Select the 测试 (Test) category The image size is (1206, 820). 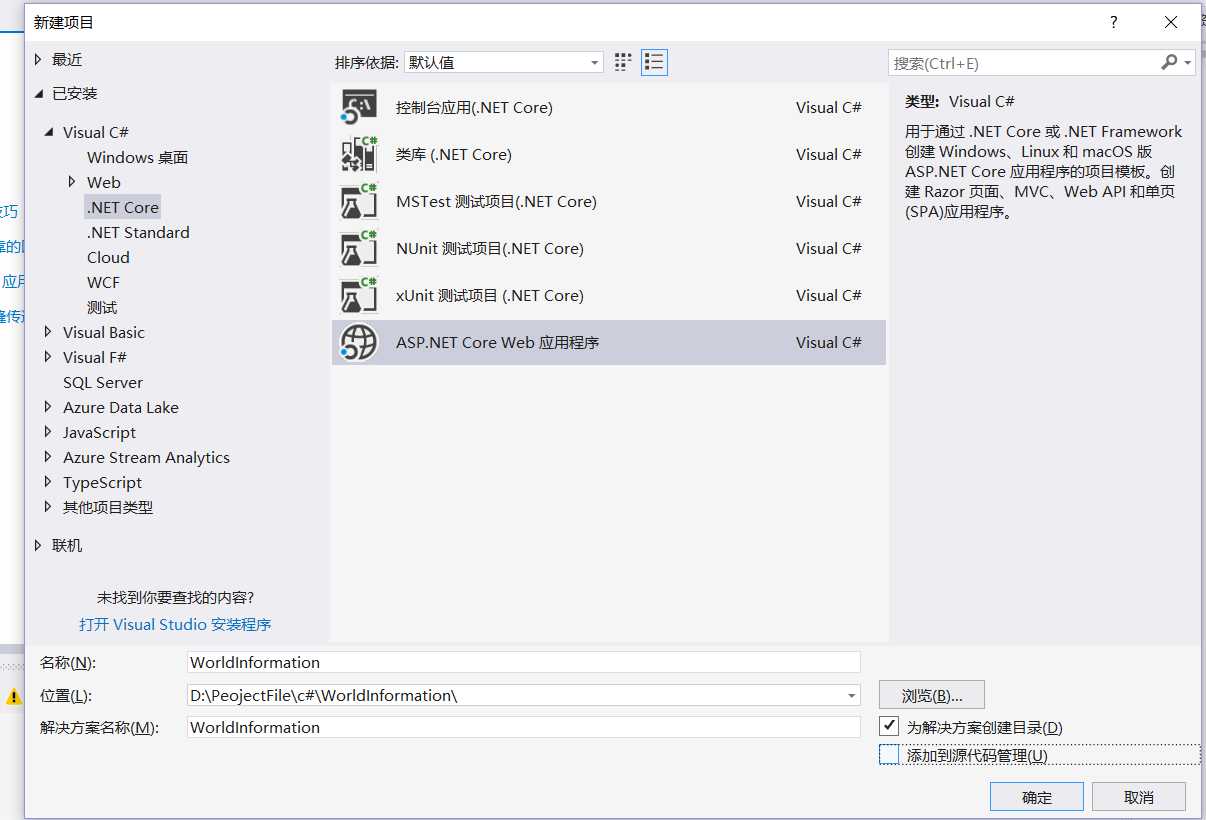tap(102, 307)
